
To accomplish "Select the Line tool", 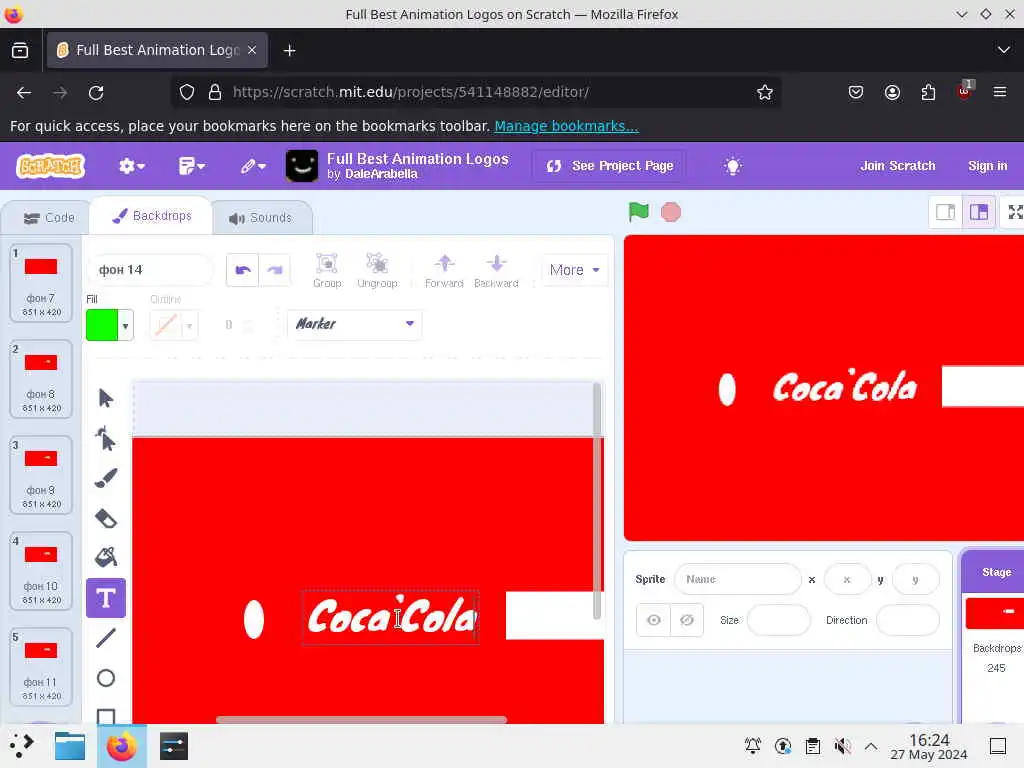I will [x=105, y=638].
